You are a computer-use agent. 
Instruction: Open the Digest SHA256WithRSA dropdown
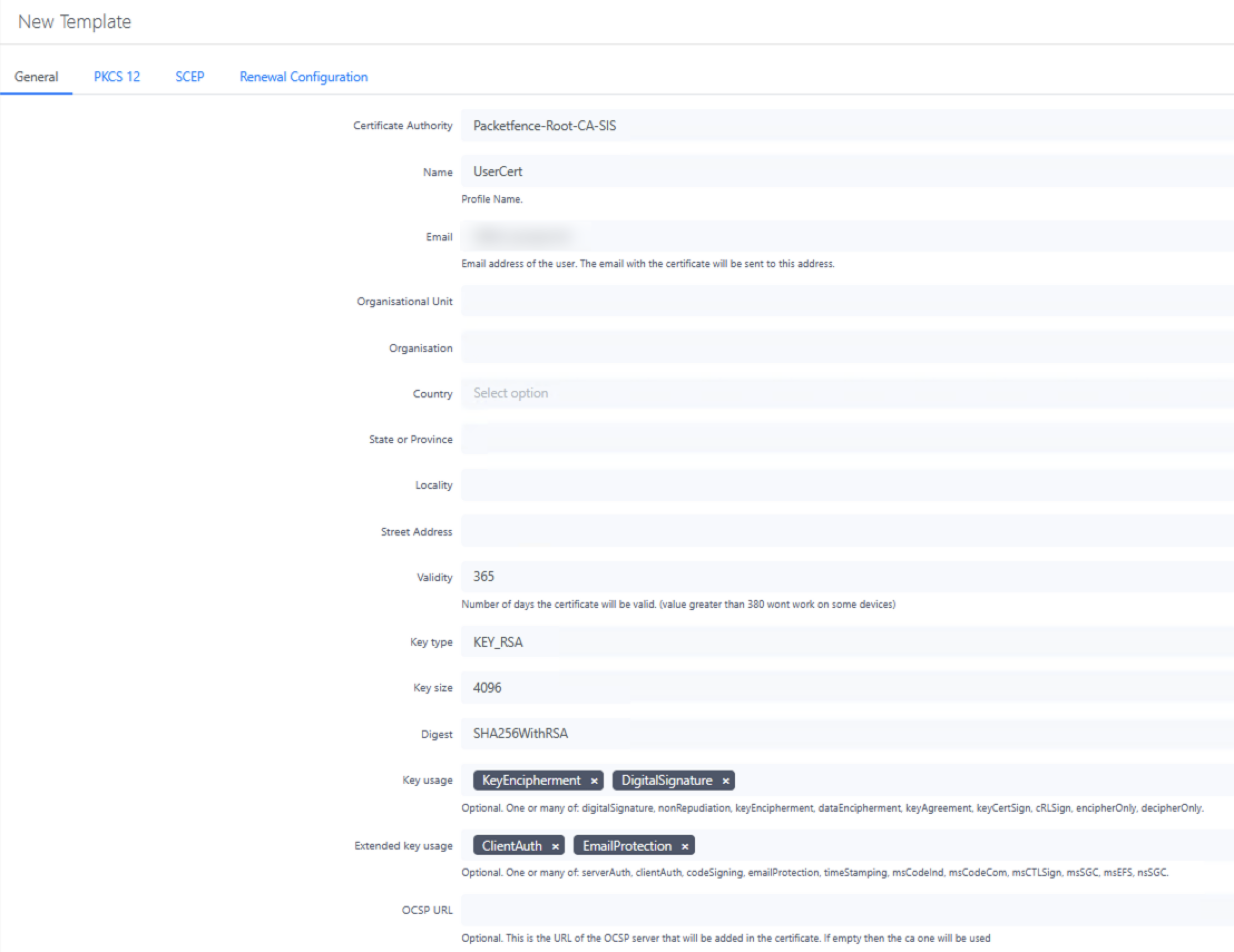[847, 733]
